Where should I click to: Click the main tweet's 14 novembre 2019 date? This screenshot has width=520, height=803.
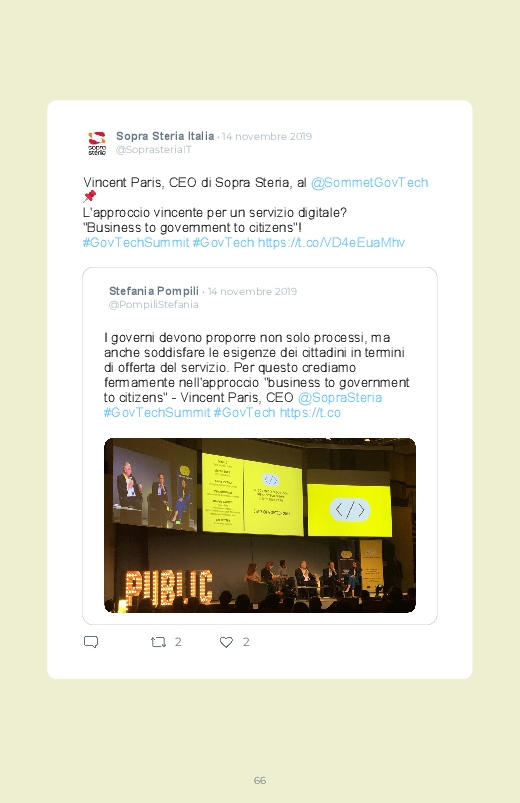tap(267, 136)
